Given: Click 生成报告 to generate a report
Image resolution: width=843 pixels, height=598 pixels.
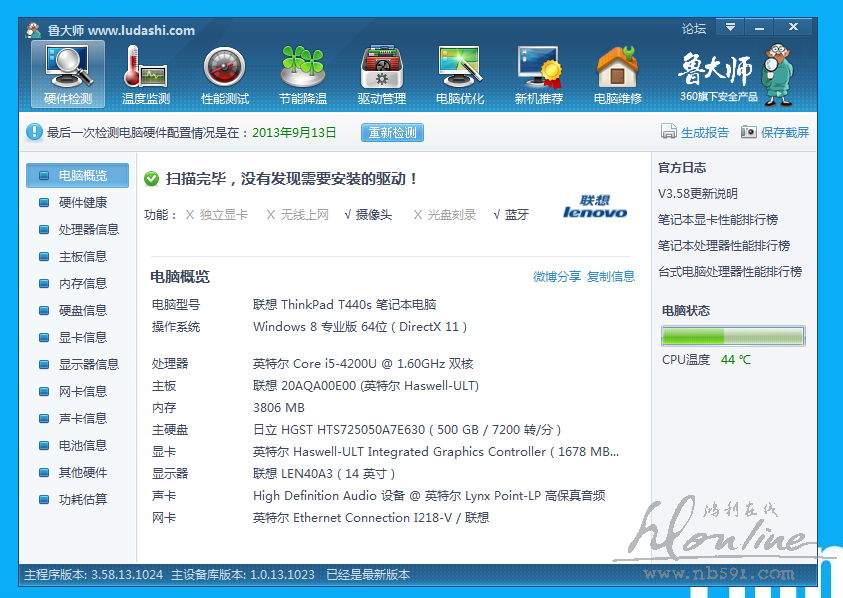Looking at the screenshot, I should [x=696, y=132].
